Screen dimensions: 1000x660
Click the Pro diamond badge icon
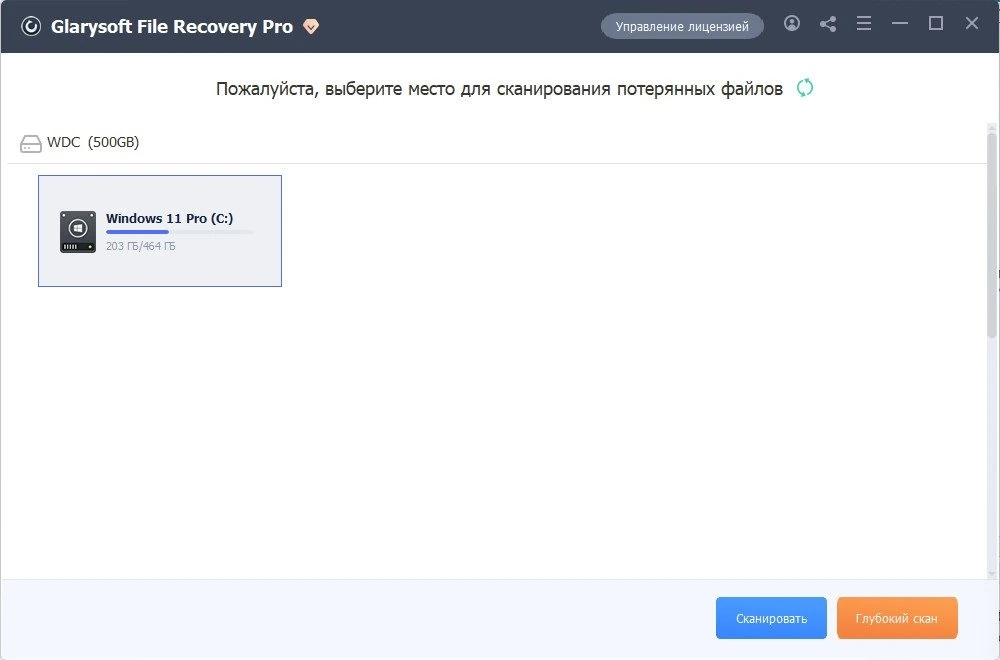point(311,27)
